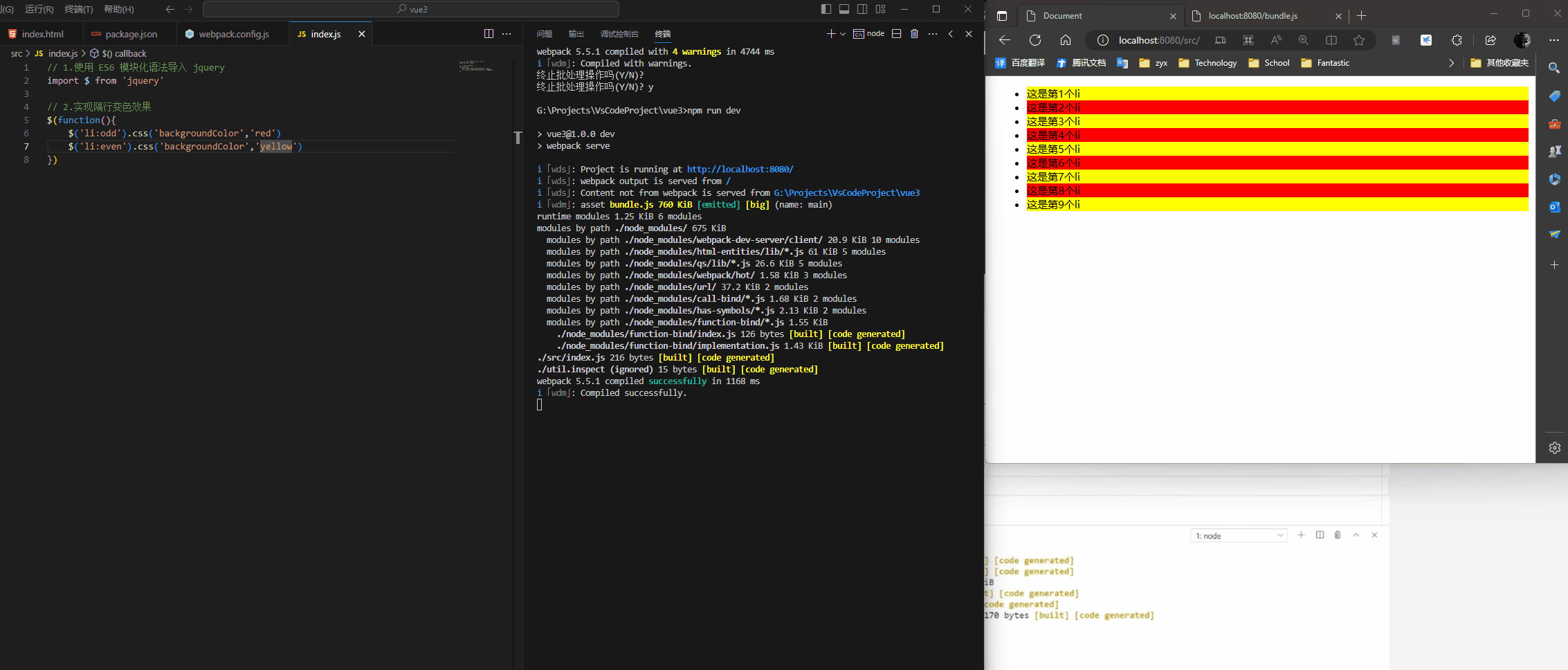Switch to localhost:8080/bundle.js browser tab
This screenshot has height=670, width=1568.
(1266, 16)
